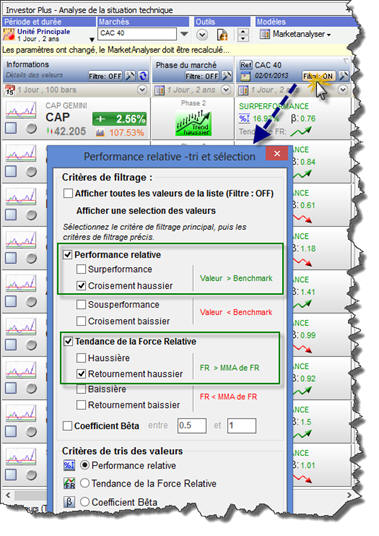The width and height of the screenshot is (379, 536).
Task: Click the stepper arrows in Outils section
Action: [243, 35]
